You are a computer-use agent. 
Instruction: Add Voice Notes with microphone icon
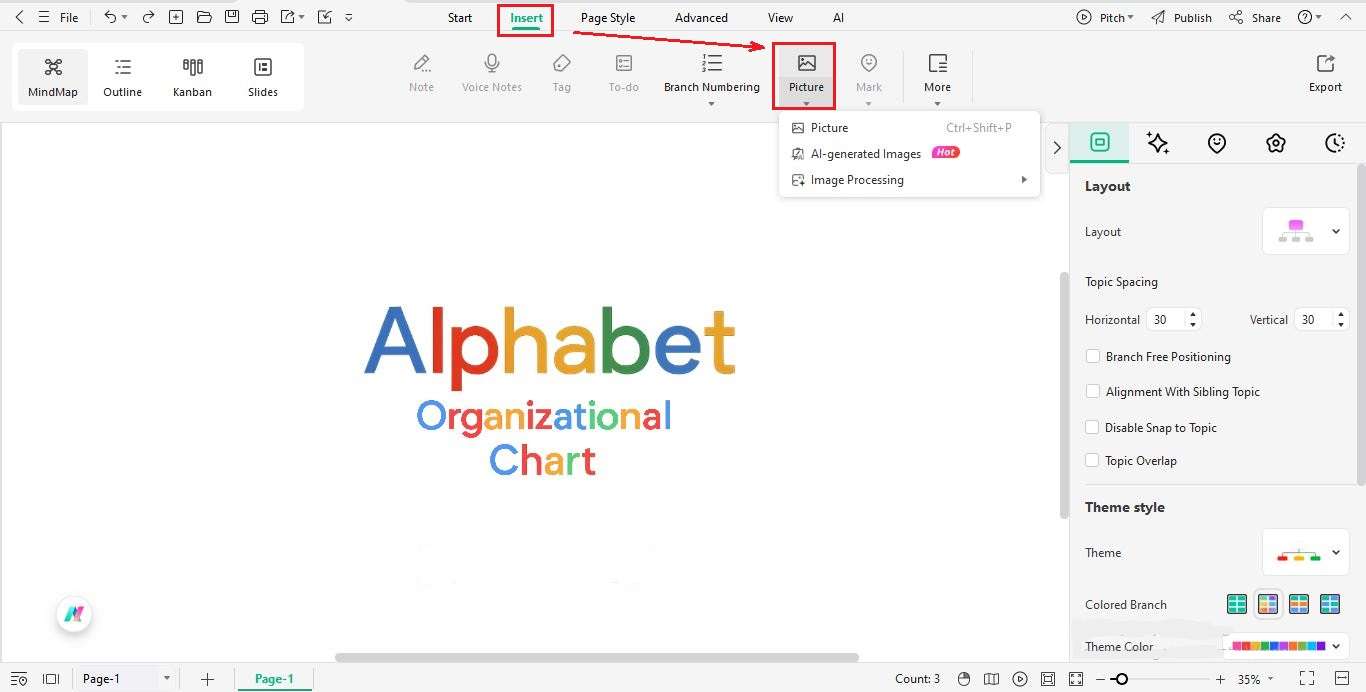pos(492,73)
